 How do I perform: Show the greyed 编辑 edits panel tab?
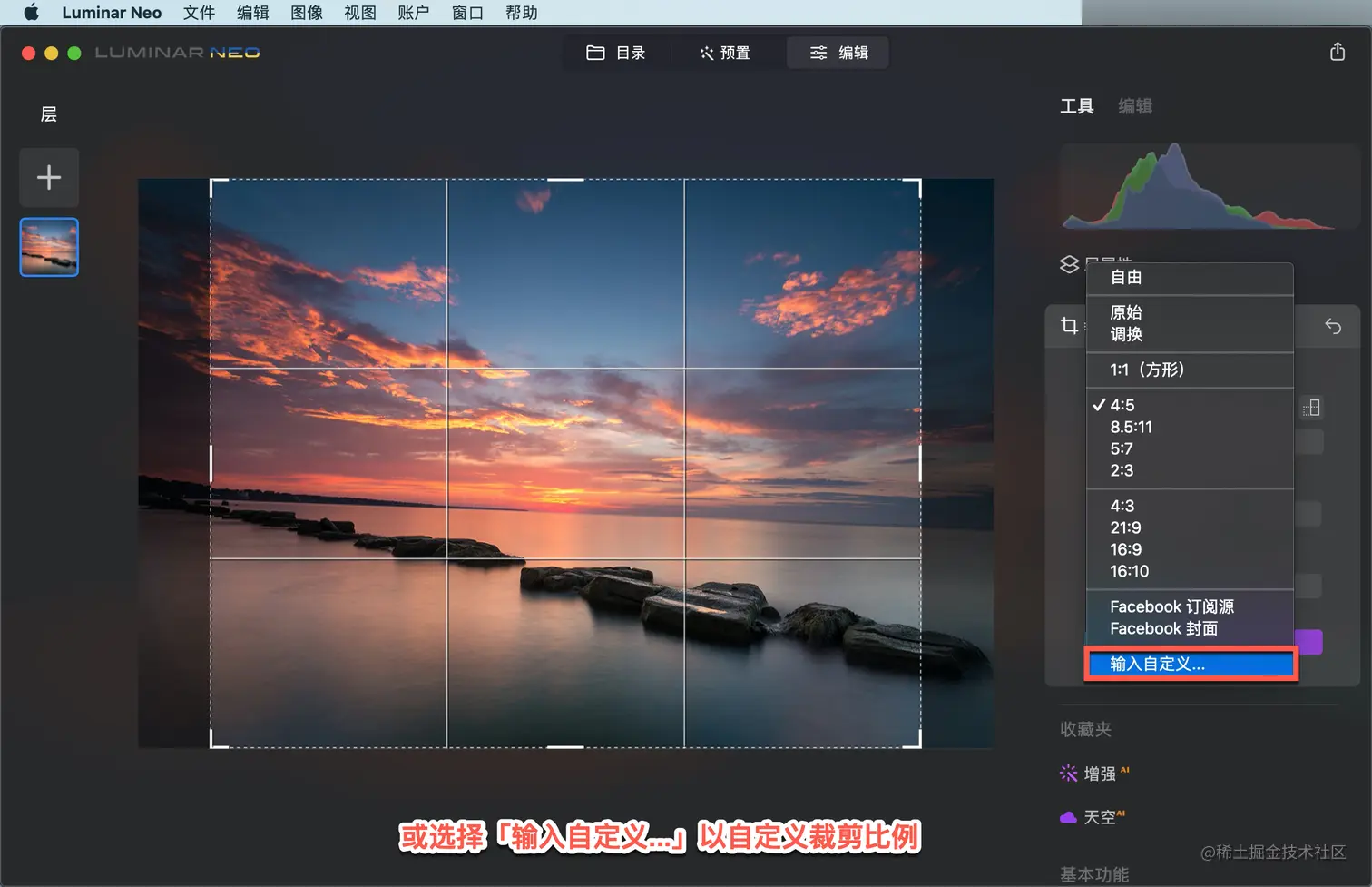(x=1135, y=106)
